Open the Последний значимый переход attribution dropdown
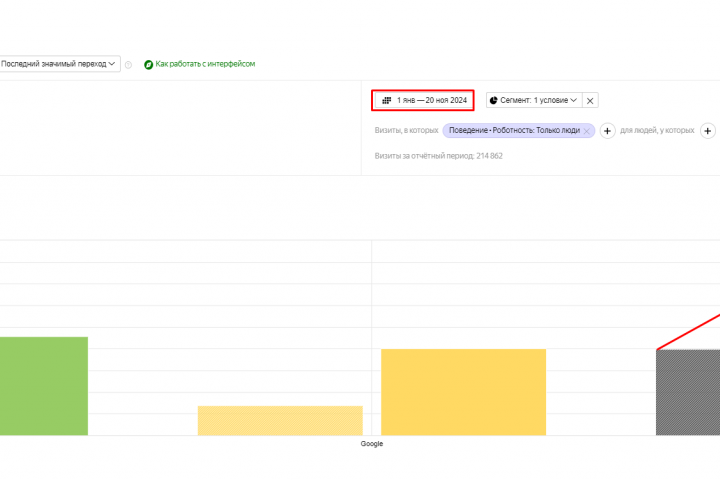The height and width of the screenshot is (480, 720). (x=58, y=64)
